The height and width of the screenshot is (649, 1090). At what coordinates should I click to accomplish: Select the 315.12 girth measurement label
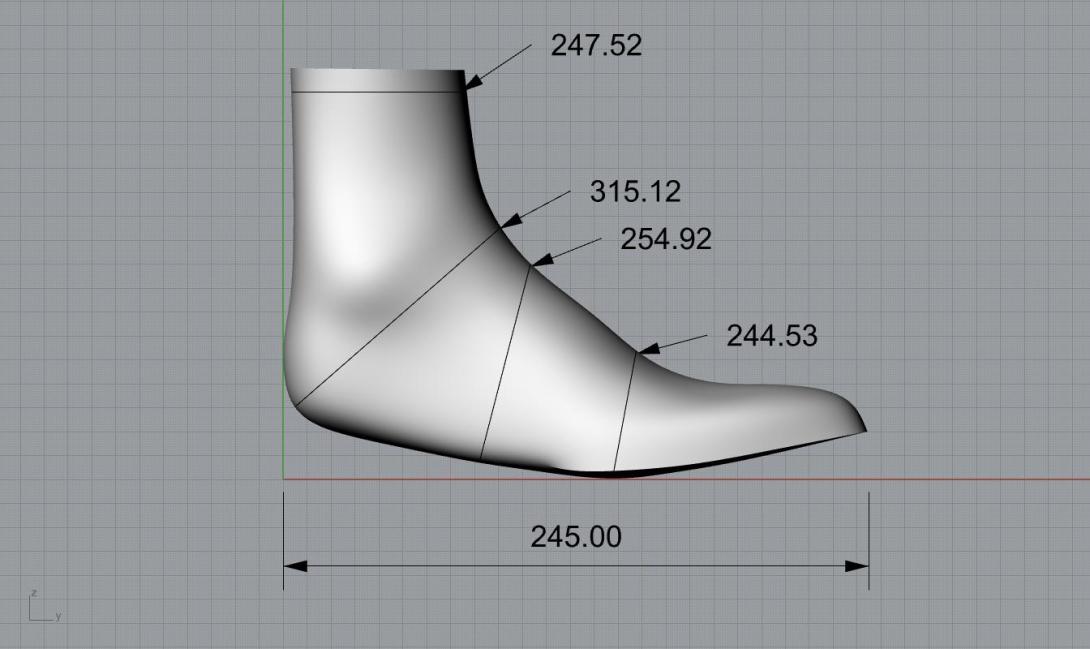click(x=635, y=192)
